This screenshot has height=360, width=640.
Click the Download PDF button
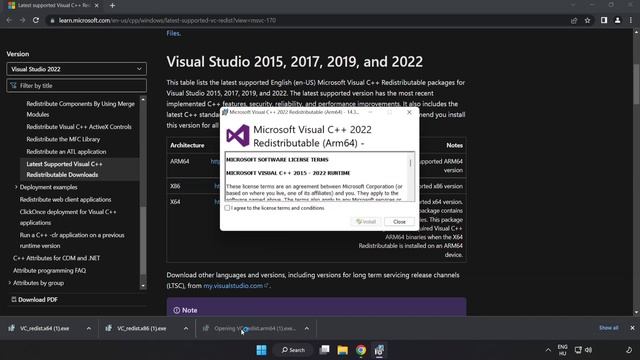[34, 300]
